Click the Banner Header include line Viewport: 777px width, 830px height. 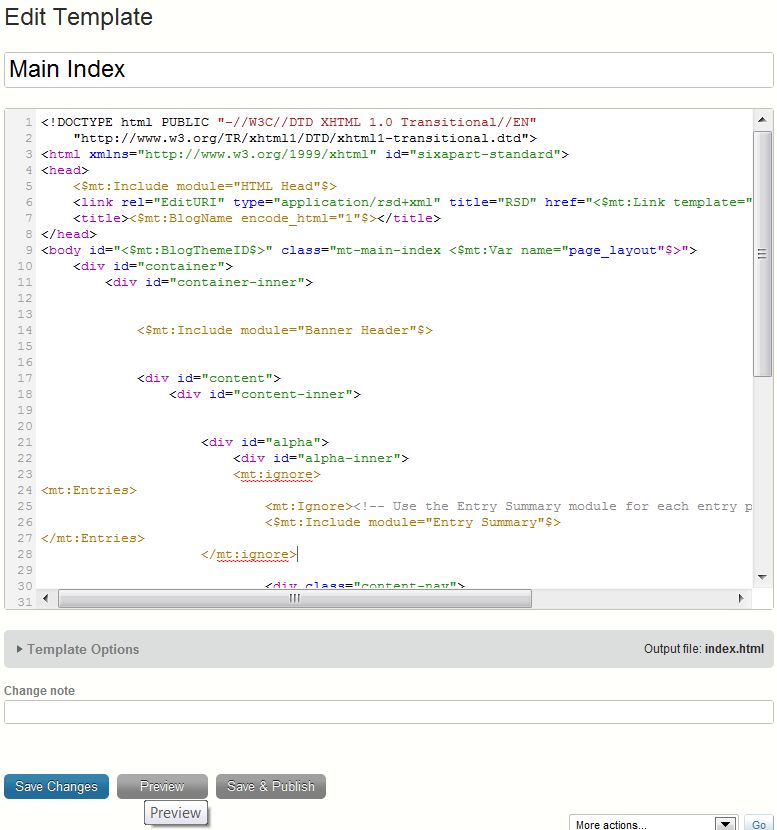[285, 330]
